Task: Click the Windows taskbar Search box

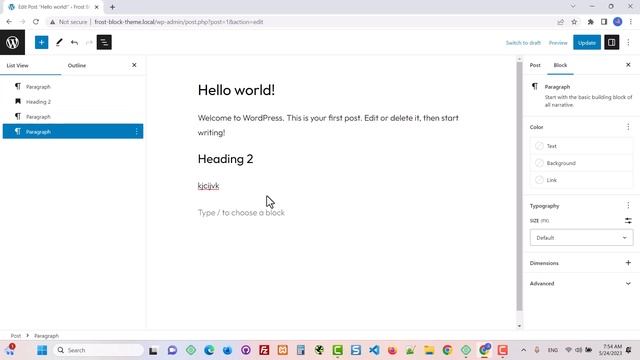Action: (x=98, y=350)
